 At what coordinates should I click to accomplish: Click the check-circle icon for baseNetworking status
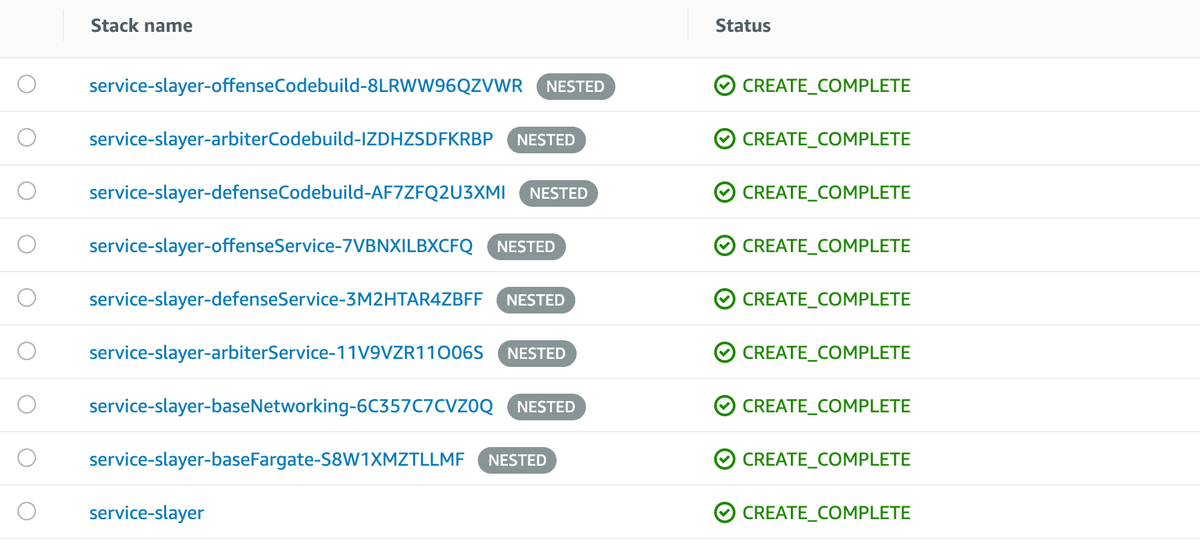pos(725,406)
